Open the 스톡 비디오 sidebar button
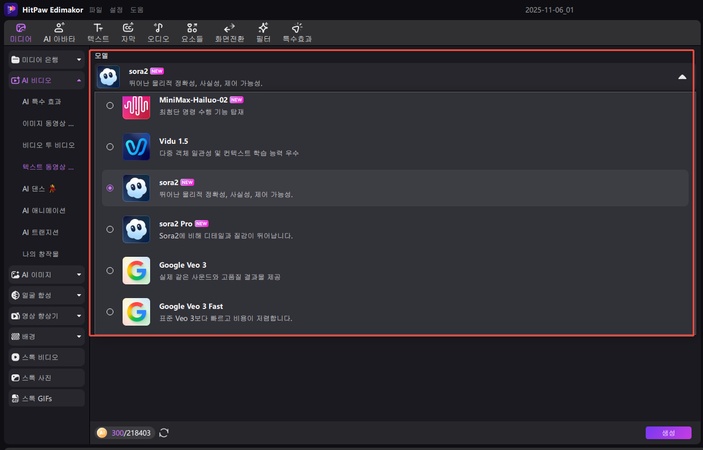Image resolution: width=703 pixels, height=450 pixels. (46, 357)
